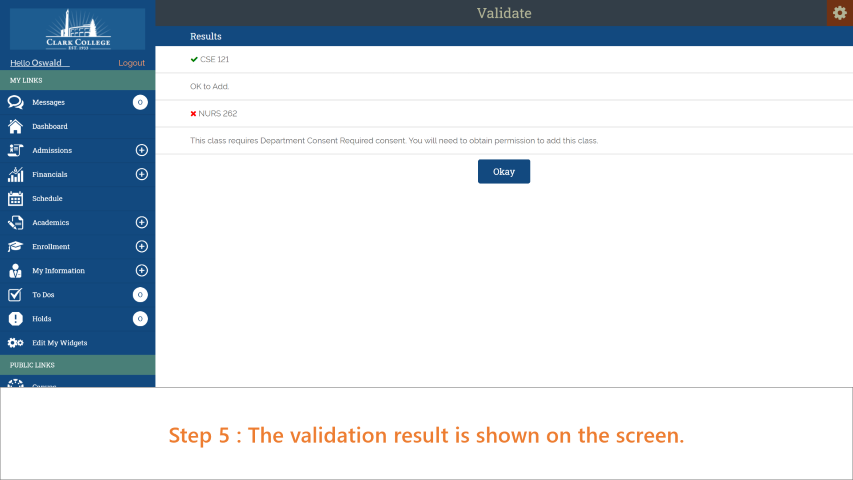The image size is (853, 480).
Task: Open settings gear in top-right corner
Action: pyautogui.click(x=839, y=12)
